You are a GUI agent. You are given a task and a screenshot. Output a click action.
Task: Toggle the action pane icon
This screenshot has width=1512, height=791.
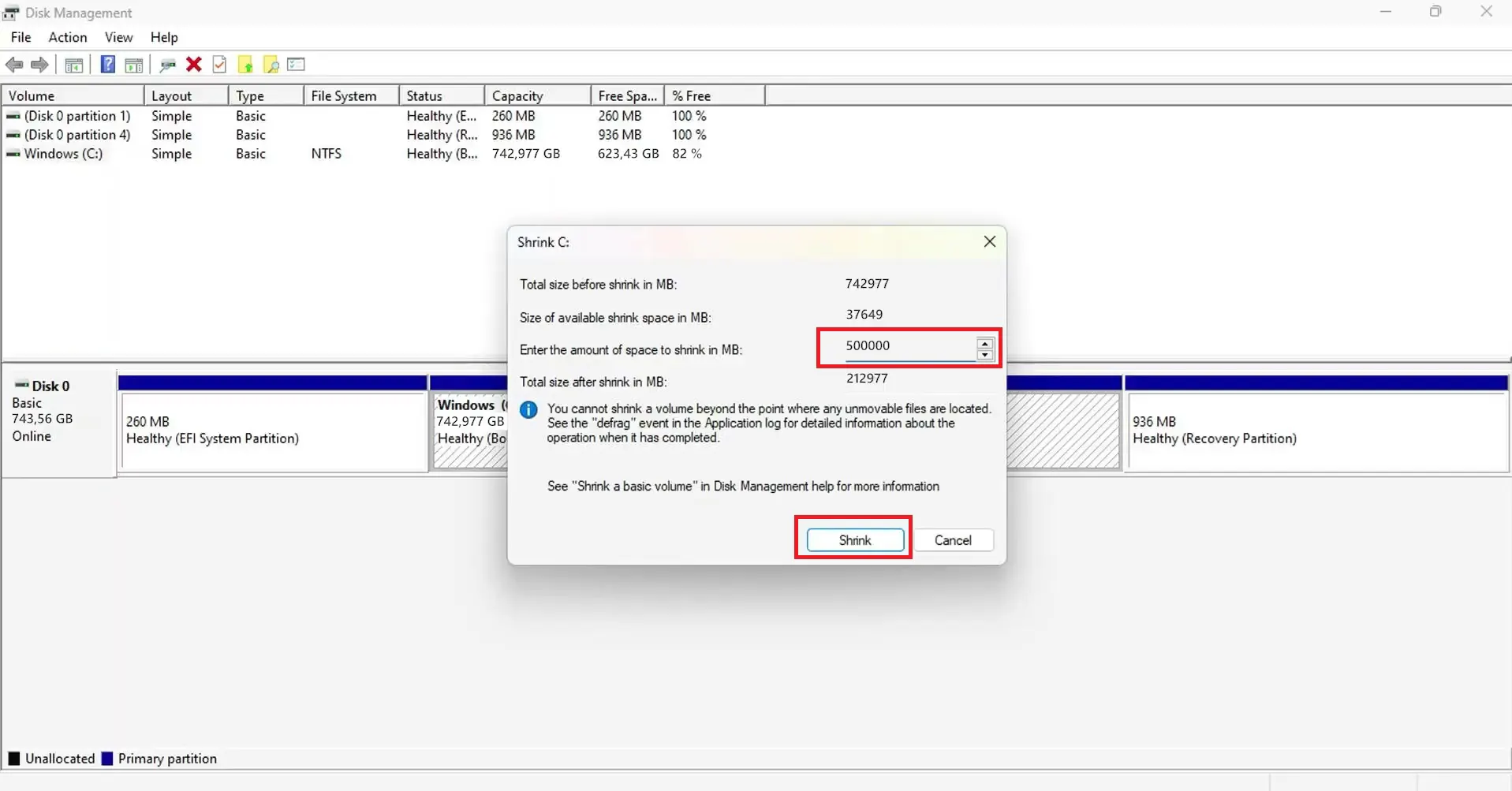(x=134, y=65)
